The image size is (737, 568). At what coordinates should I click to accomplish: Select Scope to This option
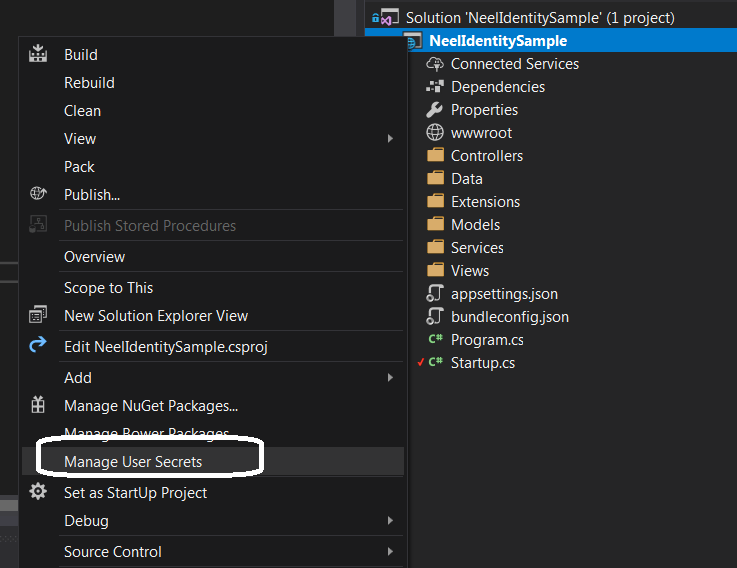pyautogui.click(x=108, y=287)
